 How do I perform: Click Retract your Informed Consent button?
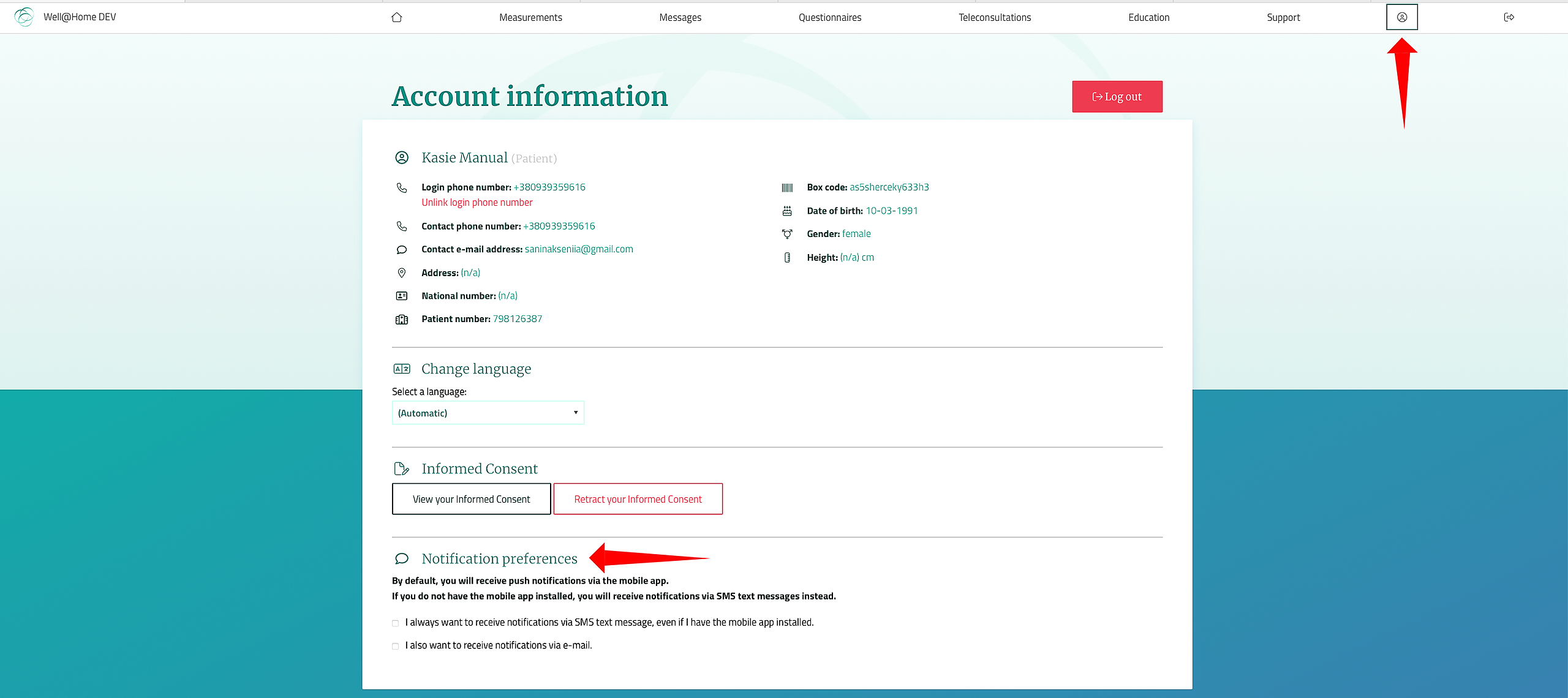click(638, 499)
